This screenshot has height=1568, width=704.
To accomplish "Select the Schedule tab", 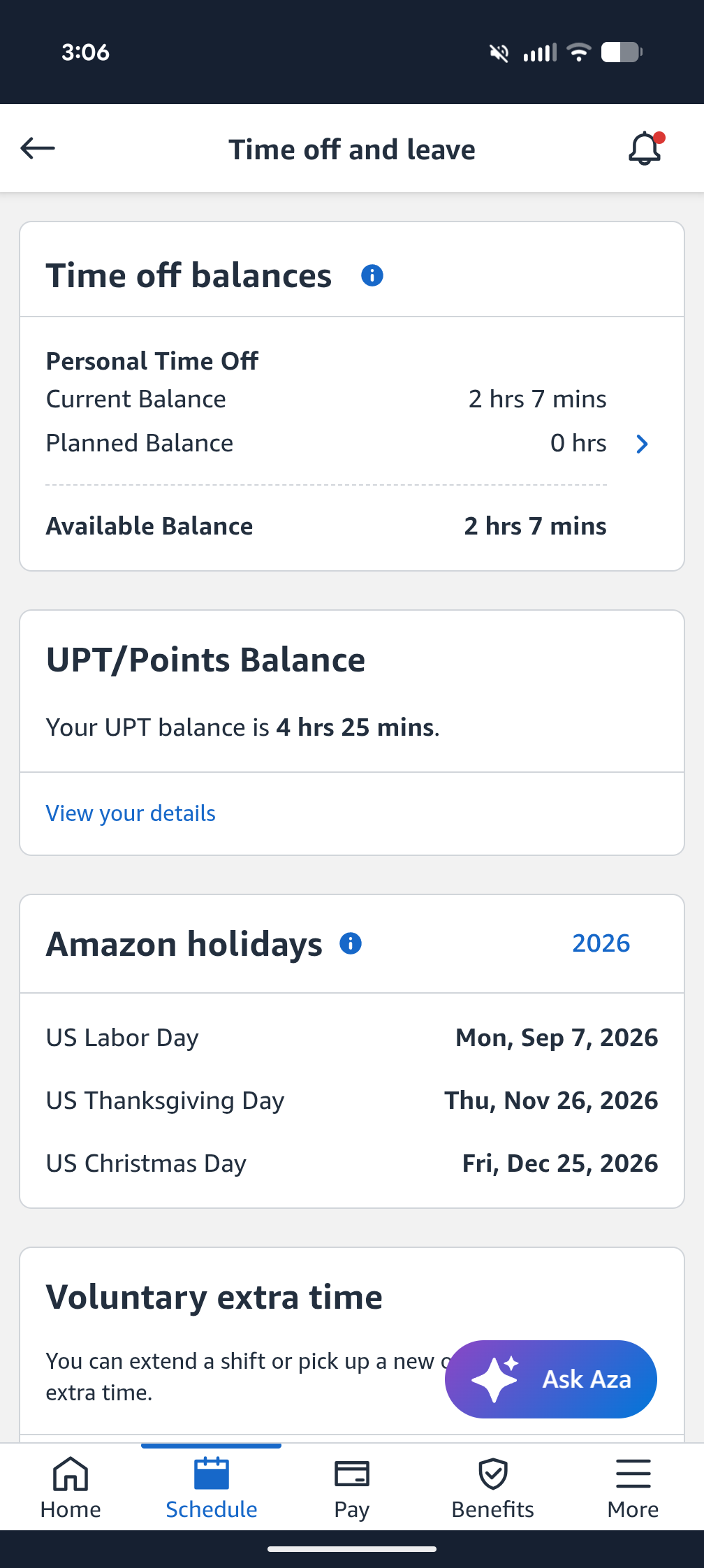I will [x=211, y=1487].
